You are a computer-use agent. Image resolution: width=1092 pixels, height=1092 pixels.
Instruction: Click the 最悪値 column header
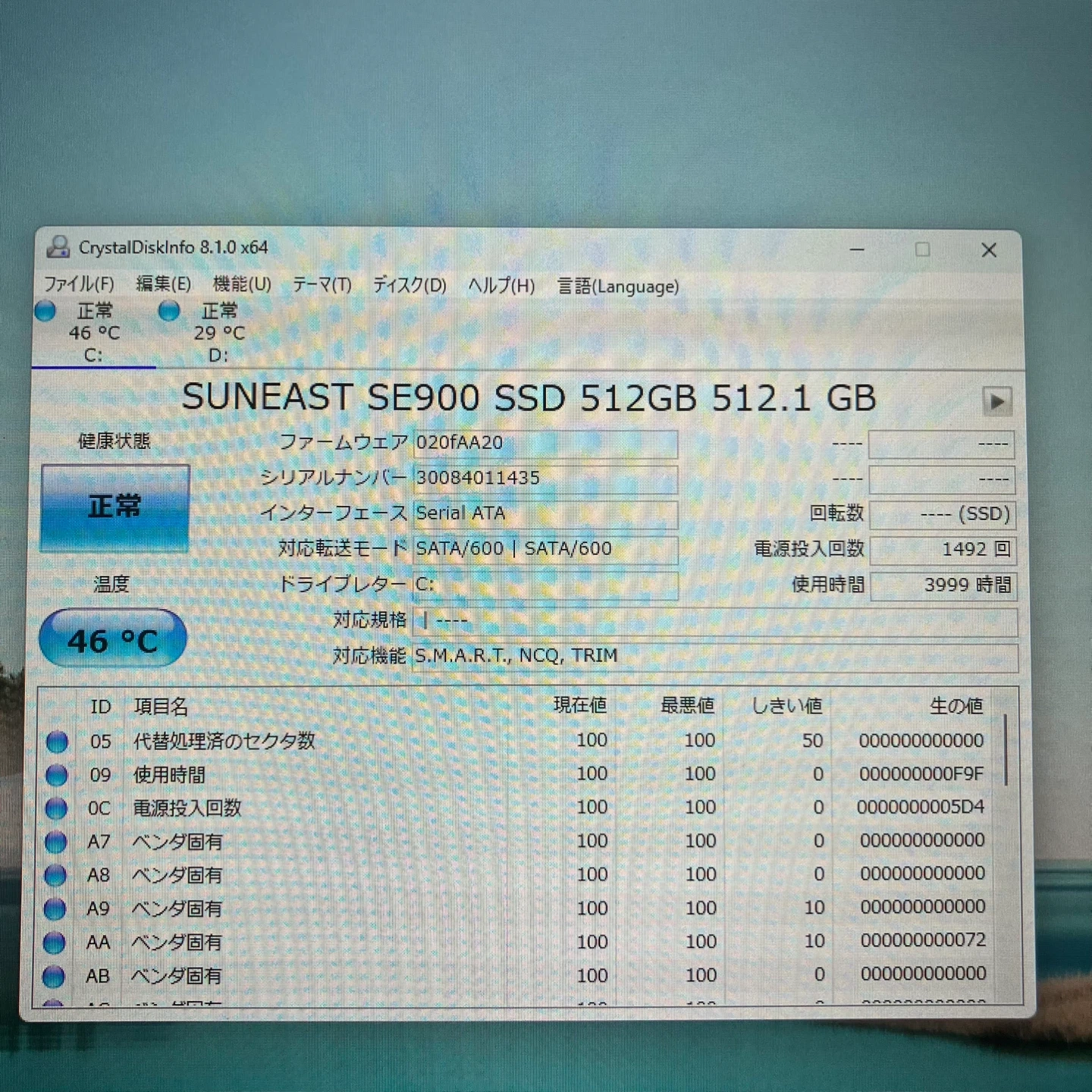pyautogui.click(x=670, y=705)
